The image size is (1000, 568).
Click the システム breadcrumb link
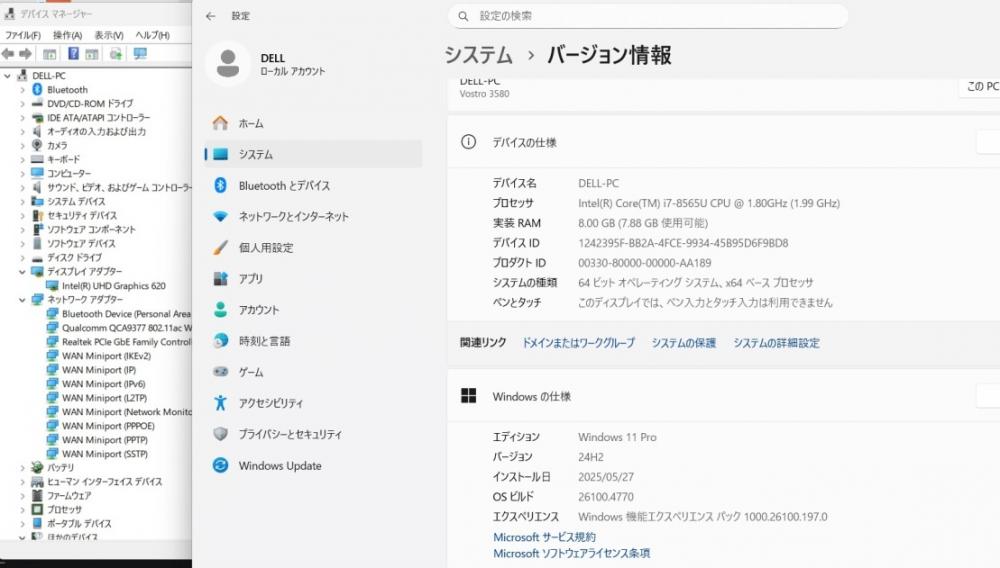pyautogui.click(x=478, y=55)
